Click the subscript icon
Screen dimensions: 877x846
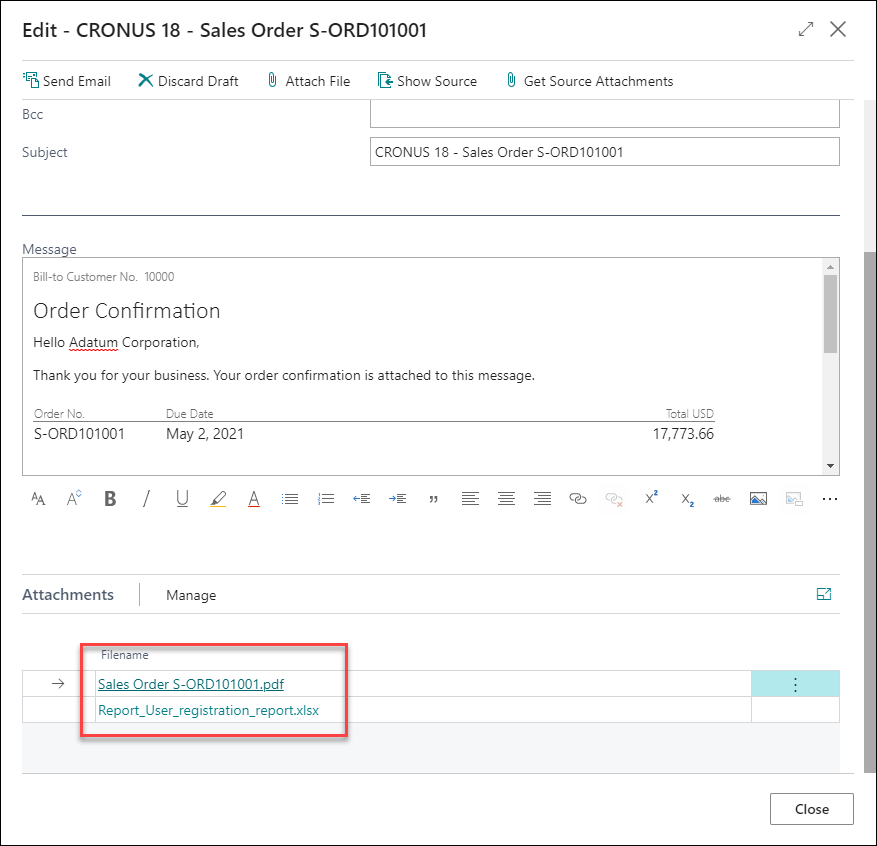(x=687, y=499)
